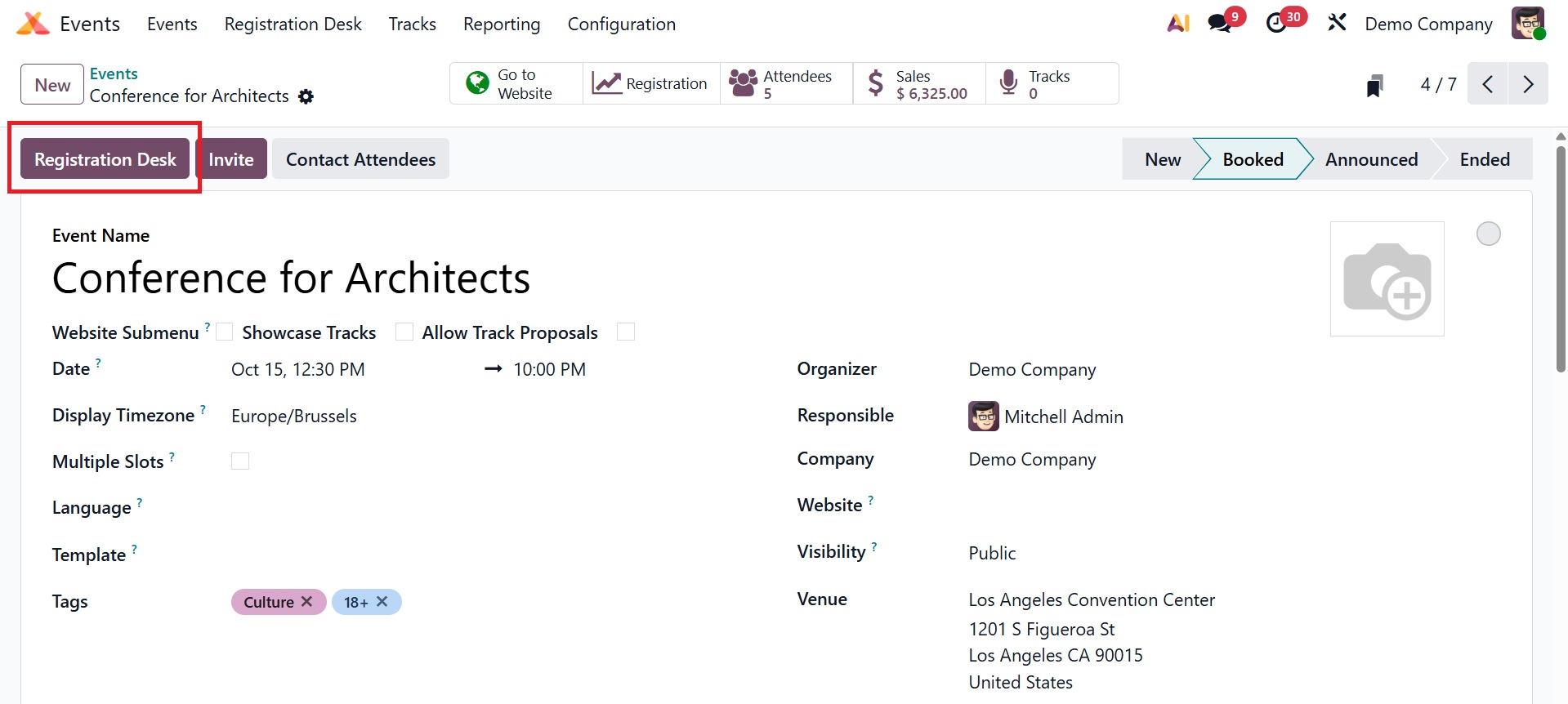
Task: Remove the Culture tag
Action: (x=307, y=602)
